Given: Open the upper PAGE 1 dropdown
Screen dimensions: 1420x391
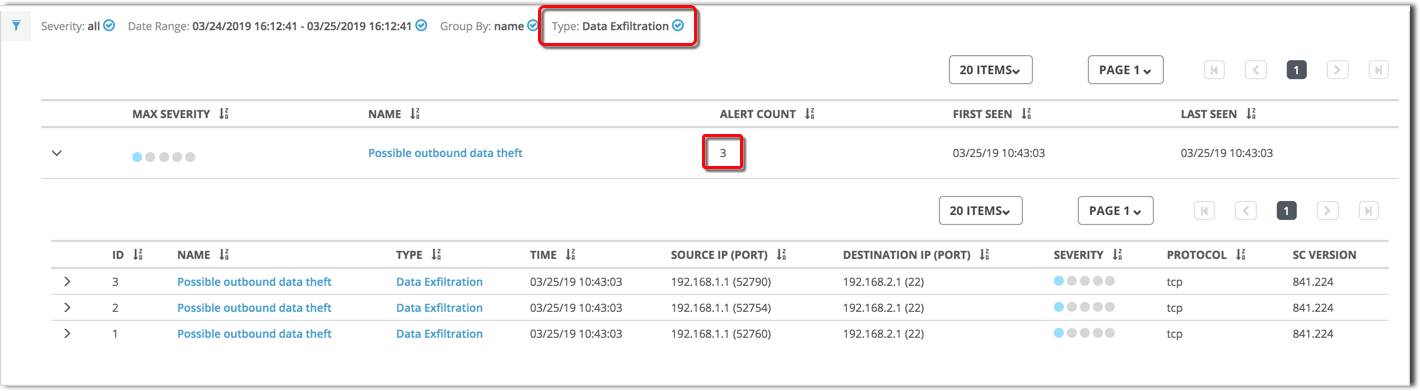Looking at the screenshot, I should pos(1125,70).
